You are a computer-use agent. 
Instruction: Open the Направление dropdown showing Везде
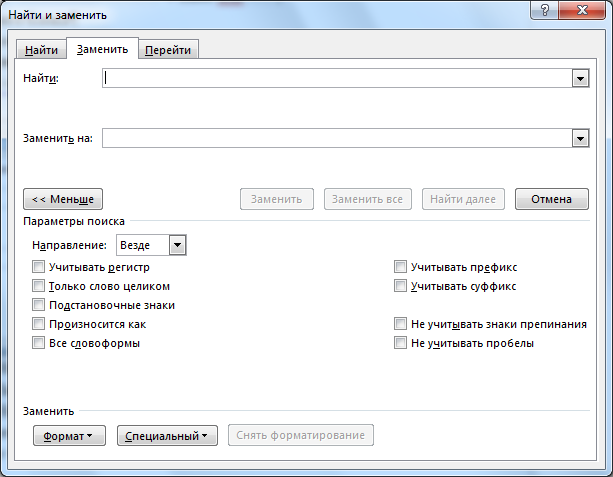click(151, 245)
